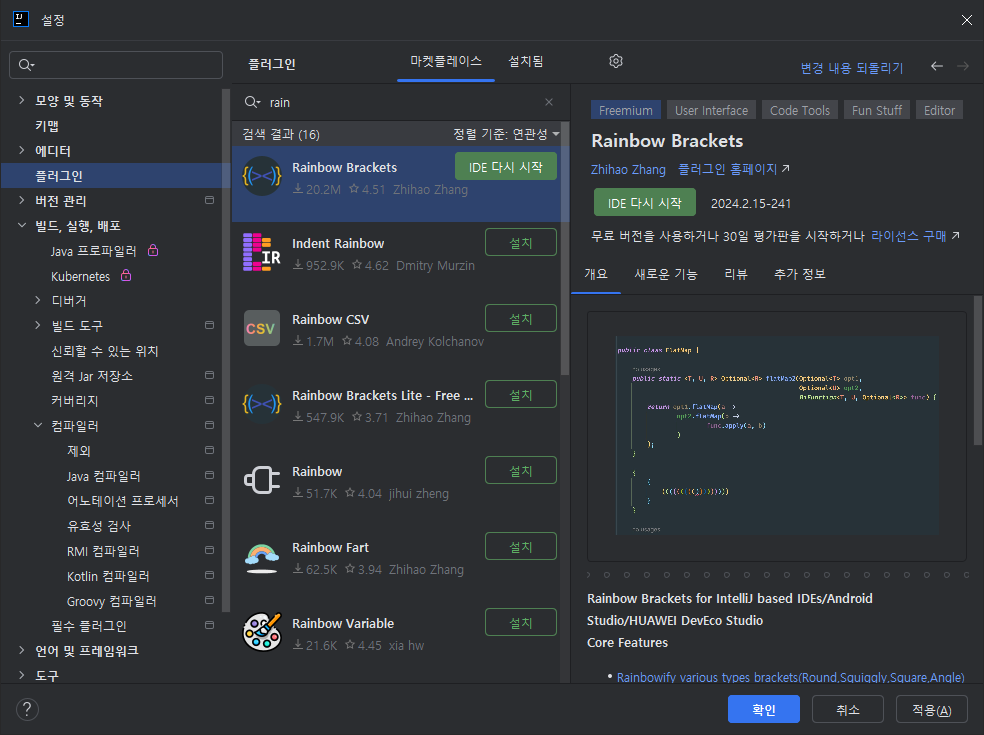Open the 정렬 기준: 연관성 sort dropdown

[x=506, y=134]
